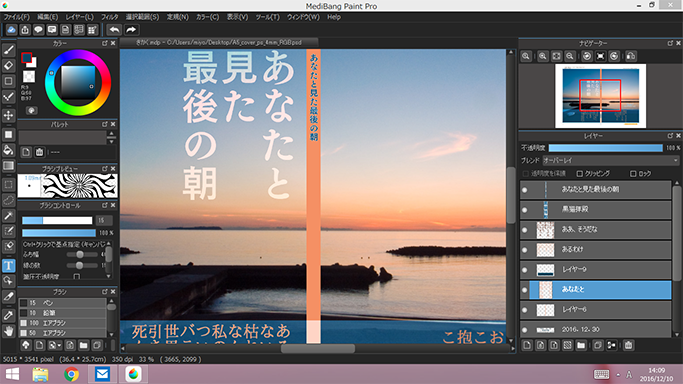Add a layer folder in Layer panel
Viewport: 683px width, 384px height.
pos(581,345)
